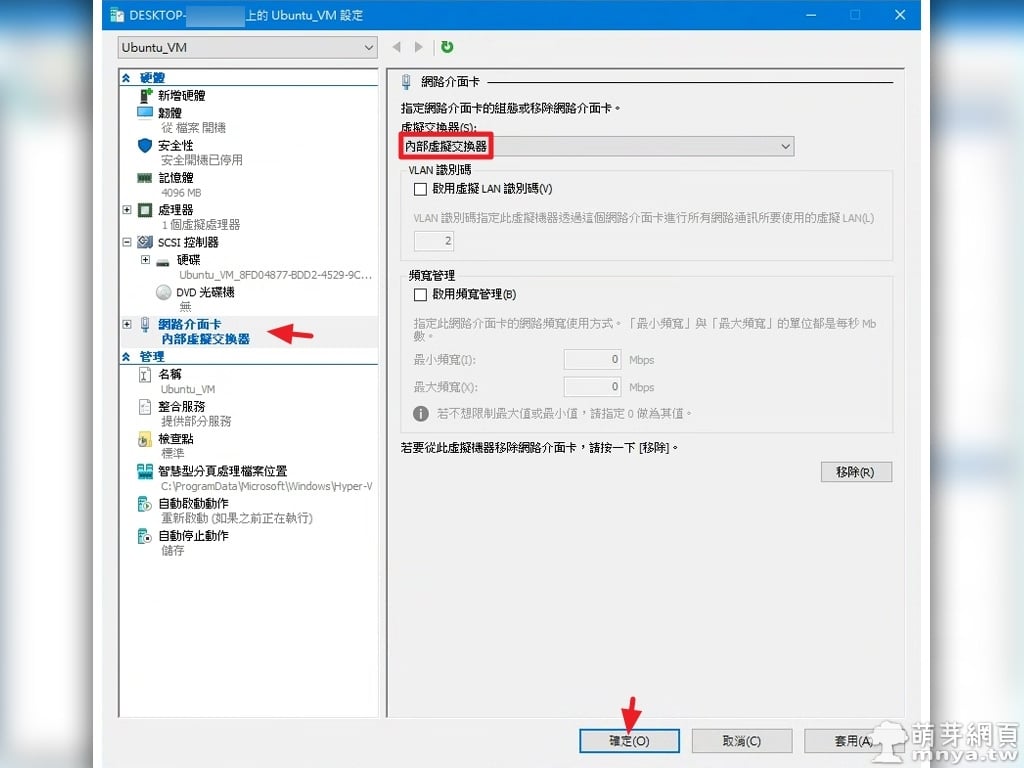Viewport: 1024px width, 768px height.
Task: Click the green refresh icon in toolbar
Action: tap(447, 47)
